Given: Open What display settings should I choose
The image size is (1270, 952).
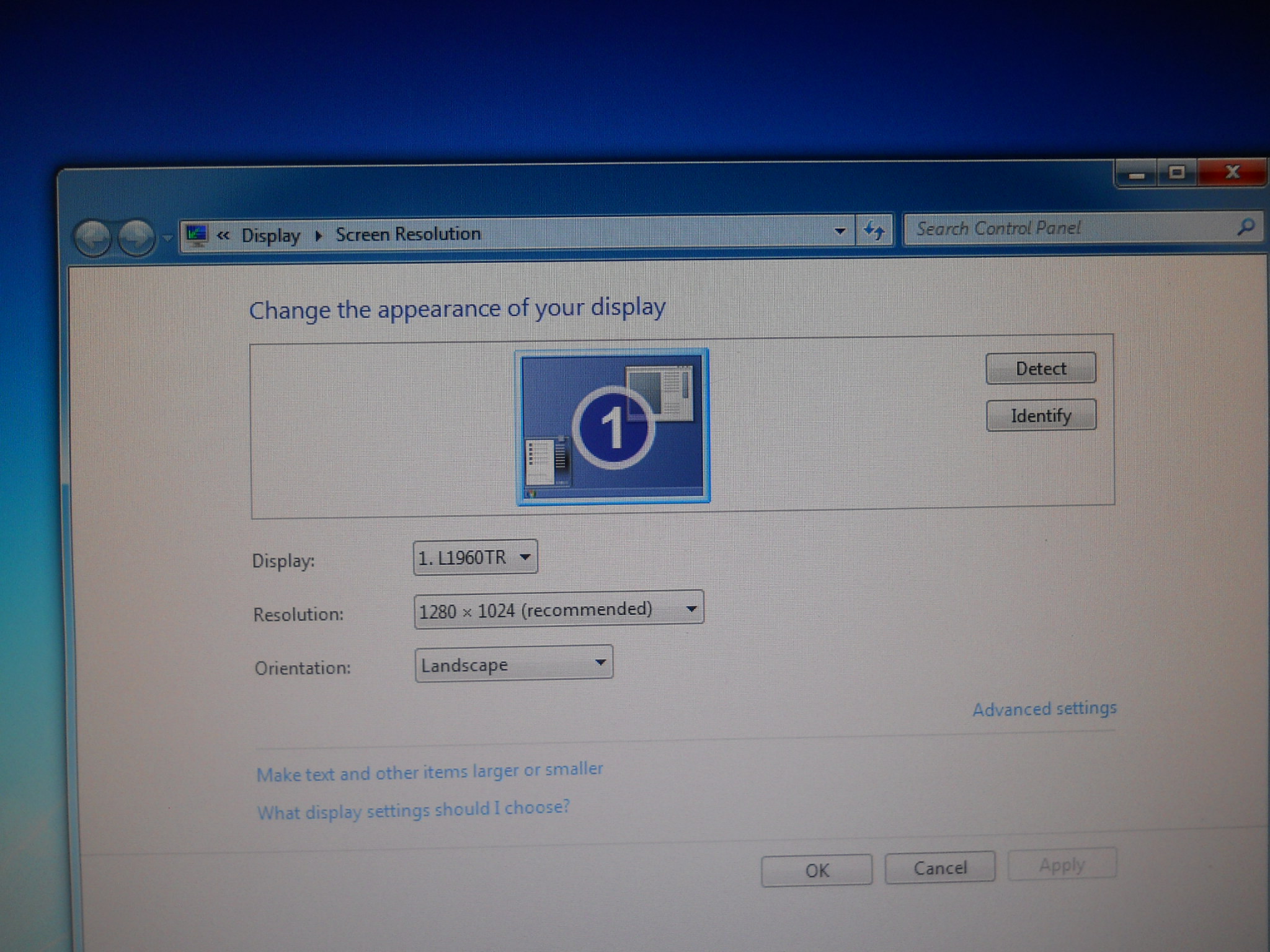Looking at the screenshot, I should (x=413, y=810).
